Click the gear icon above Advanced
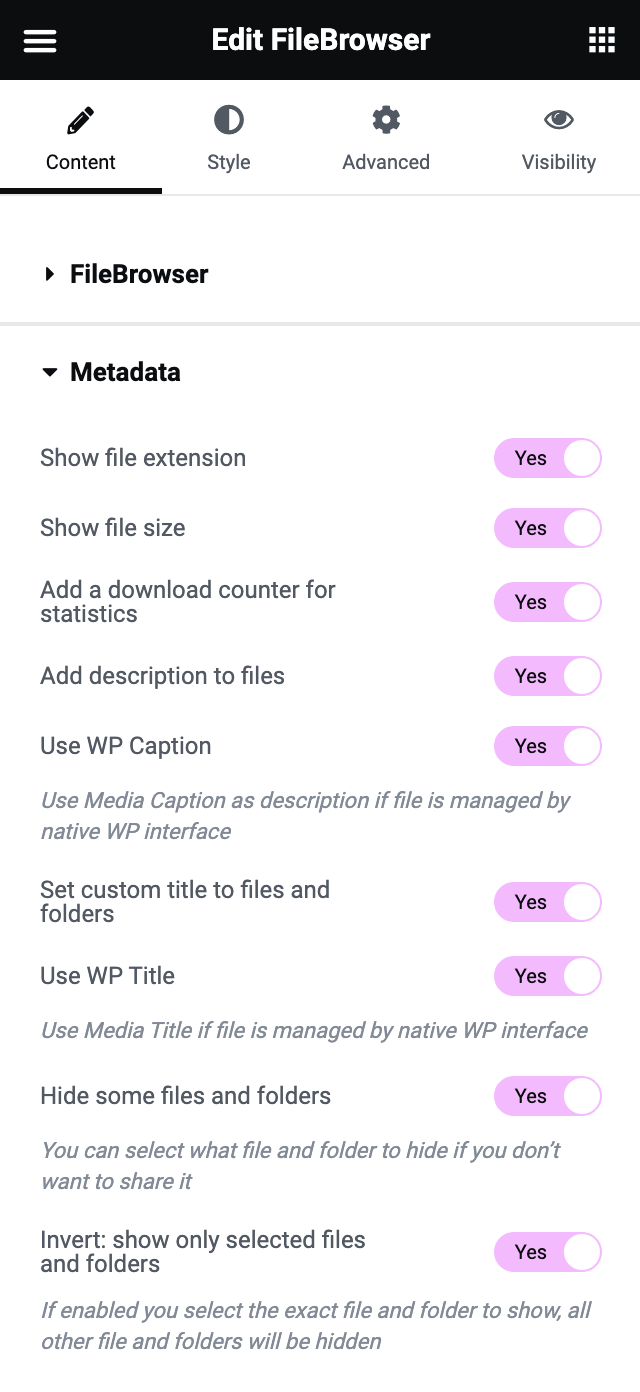The image size is (640, 1392). point(386,117)
